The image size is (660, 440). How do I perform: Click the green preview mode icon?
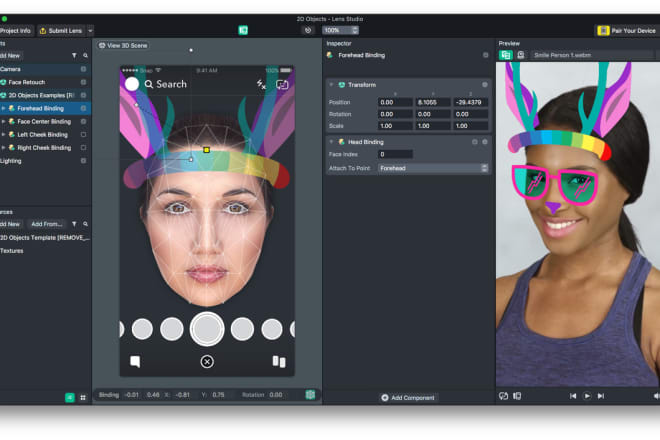[506, 55]
